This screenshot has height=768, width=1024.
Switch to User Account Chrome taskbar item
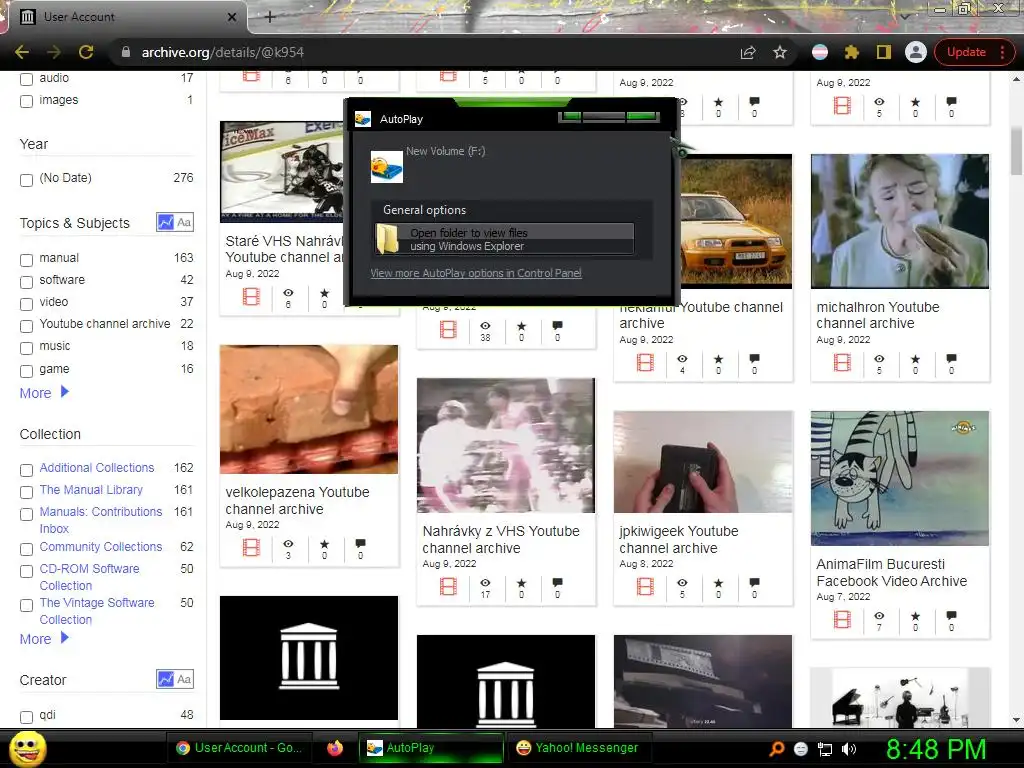[240, 748]
